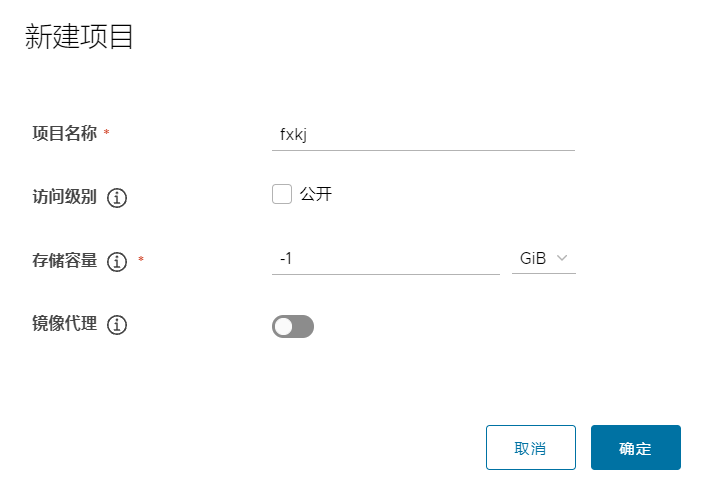
Task: Click the red asterisk after 存储容量 info icon
Action: point(141,261)
